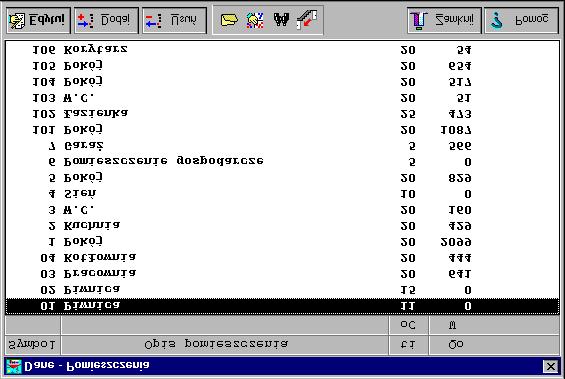Image resolution: width=565 pixels, height=379 pixels.
Task: Open Pomoc help
Action: click(521, 21)
